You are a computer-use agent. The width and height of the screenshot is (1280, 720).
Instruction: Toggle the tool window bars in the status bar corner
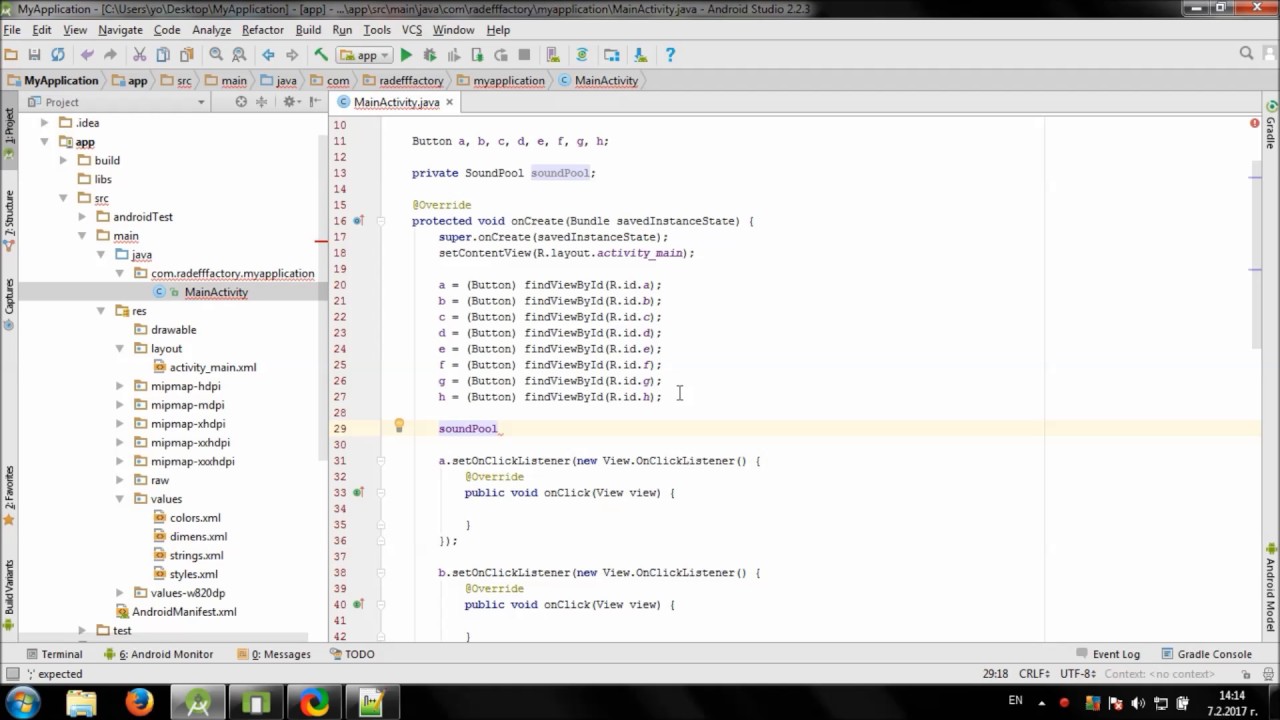click(12, 674)
